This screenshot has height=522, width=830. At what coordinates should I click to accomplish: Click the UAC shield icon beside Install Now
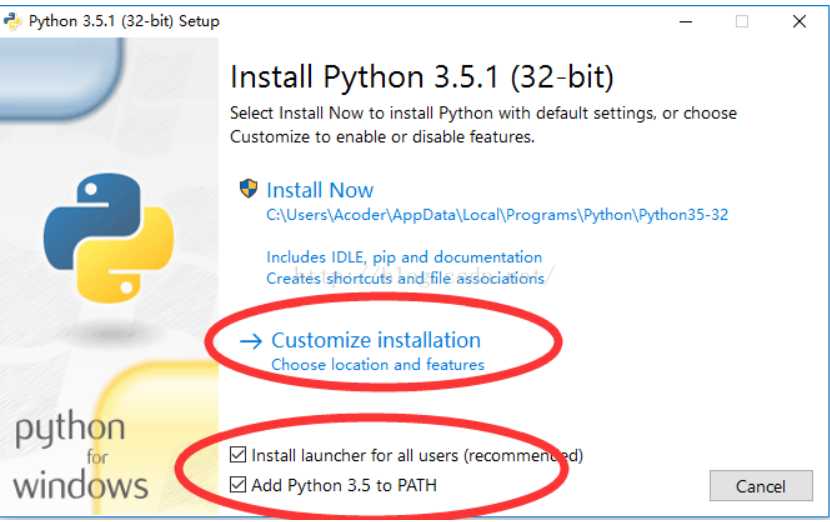point(248,188)
